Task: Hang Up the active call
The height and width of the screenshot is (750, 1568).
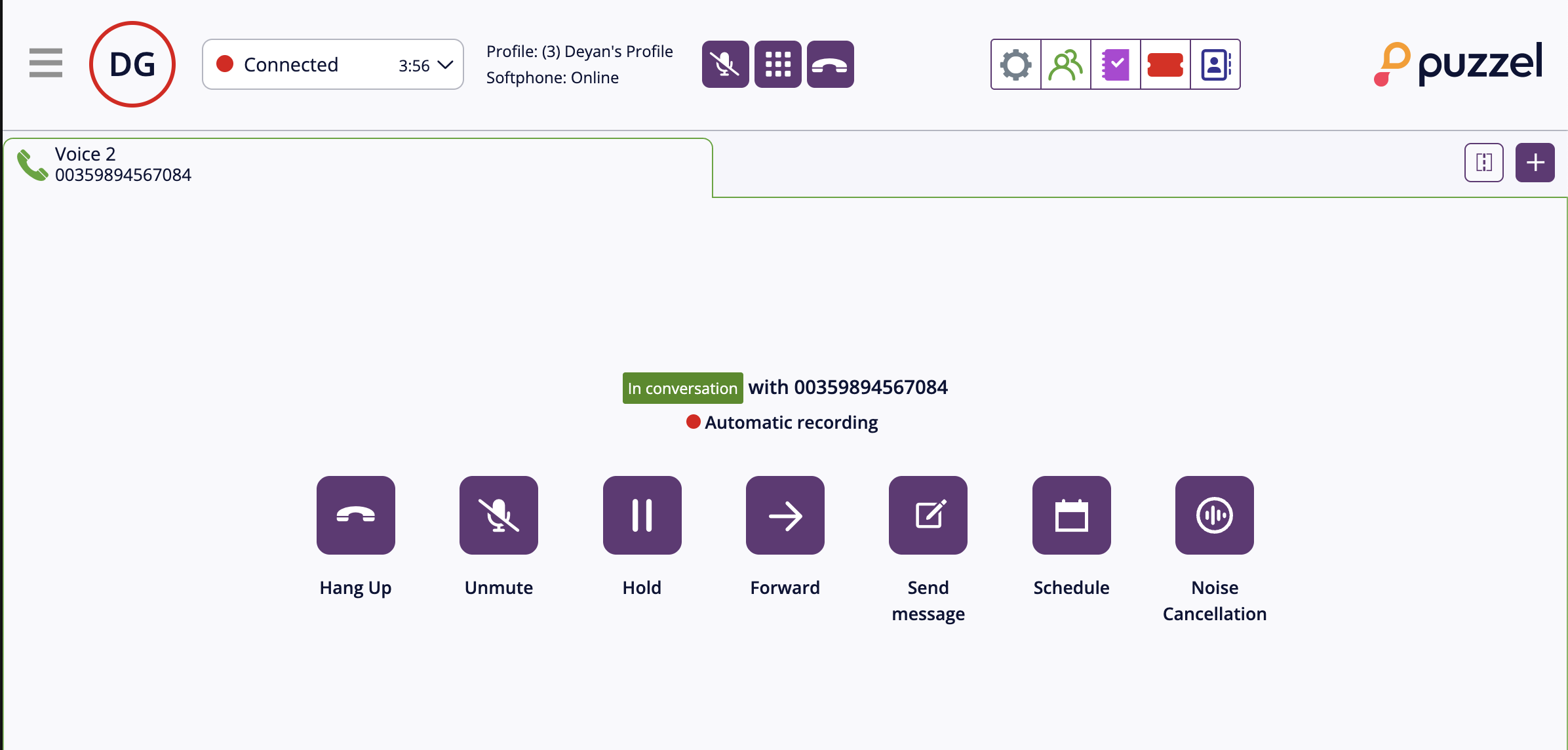Action: (x=355, y=515)
